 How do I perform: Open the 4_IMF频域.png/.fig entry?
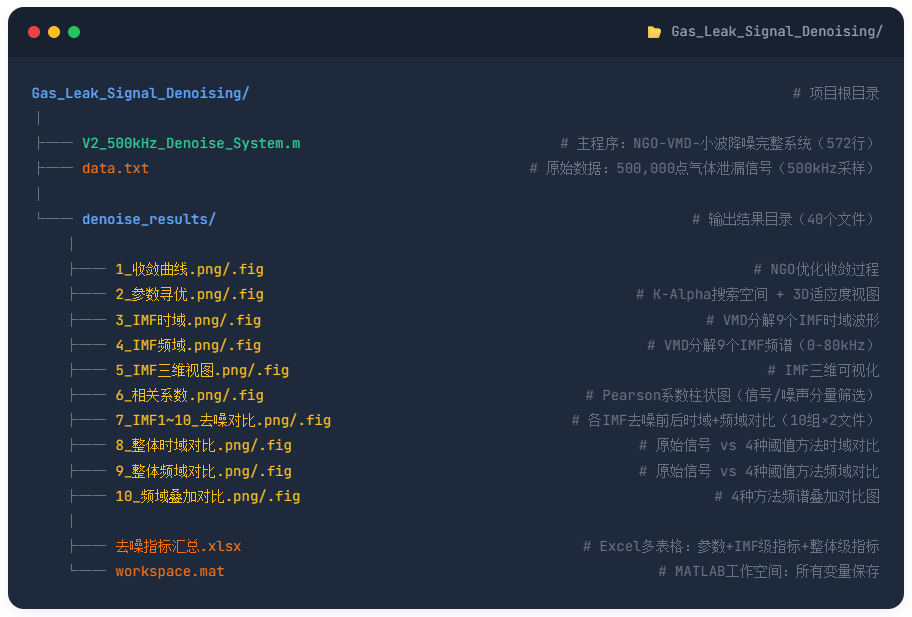pyautogui.click(x=188, y=345)
